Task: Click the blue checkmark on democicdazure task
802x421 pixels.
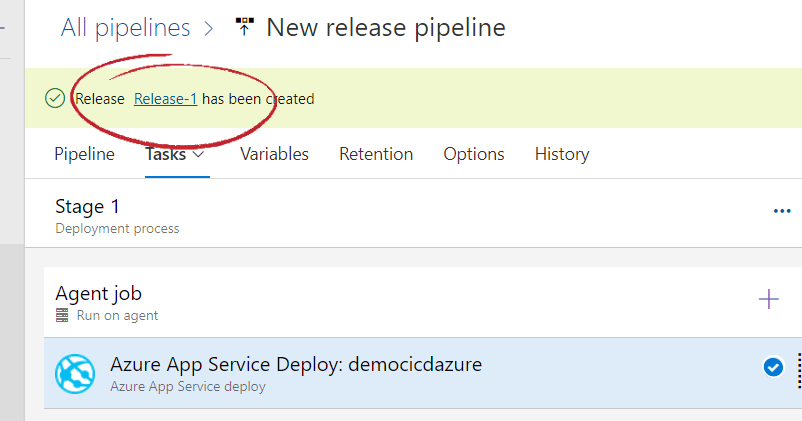Action: [x=773, y=368]
